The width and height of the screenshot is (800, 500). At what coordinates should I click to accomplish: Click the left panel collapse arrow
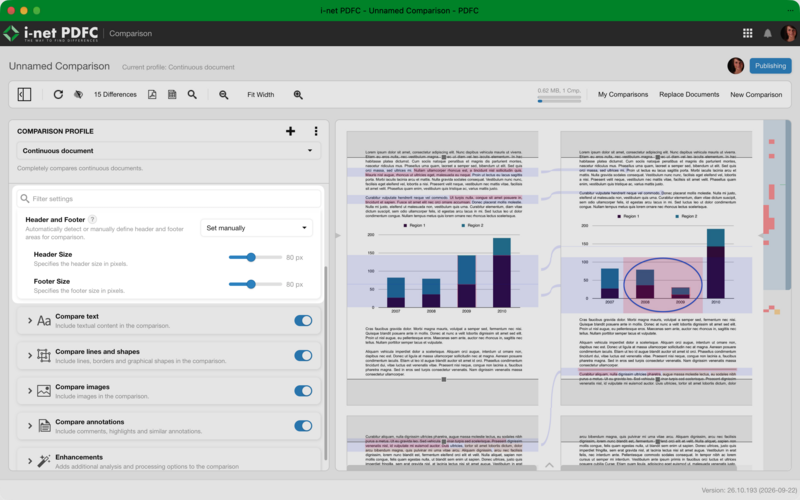[338, 235]
